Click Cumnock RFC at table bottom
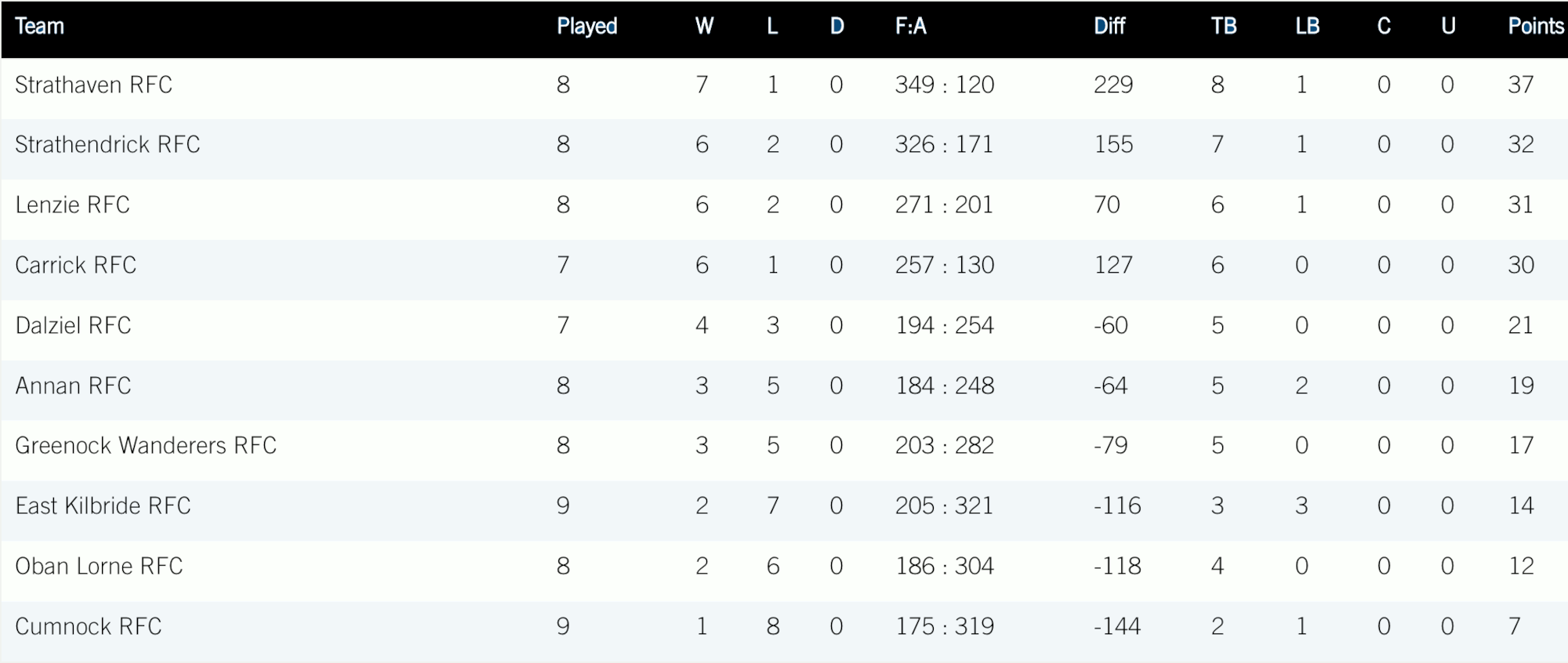The image size is (1568, 663). pos(88,627)
